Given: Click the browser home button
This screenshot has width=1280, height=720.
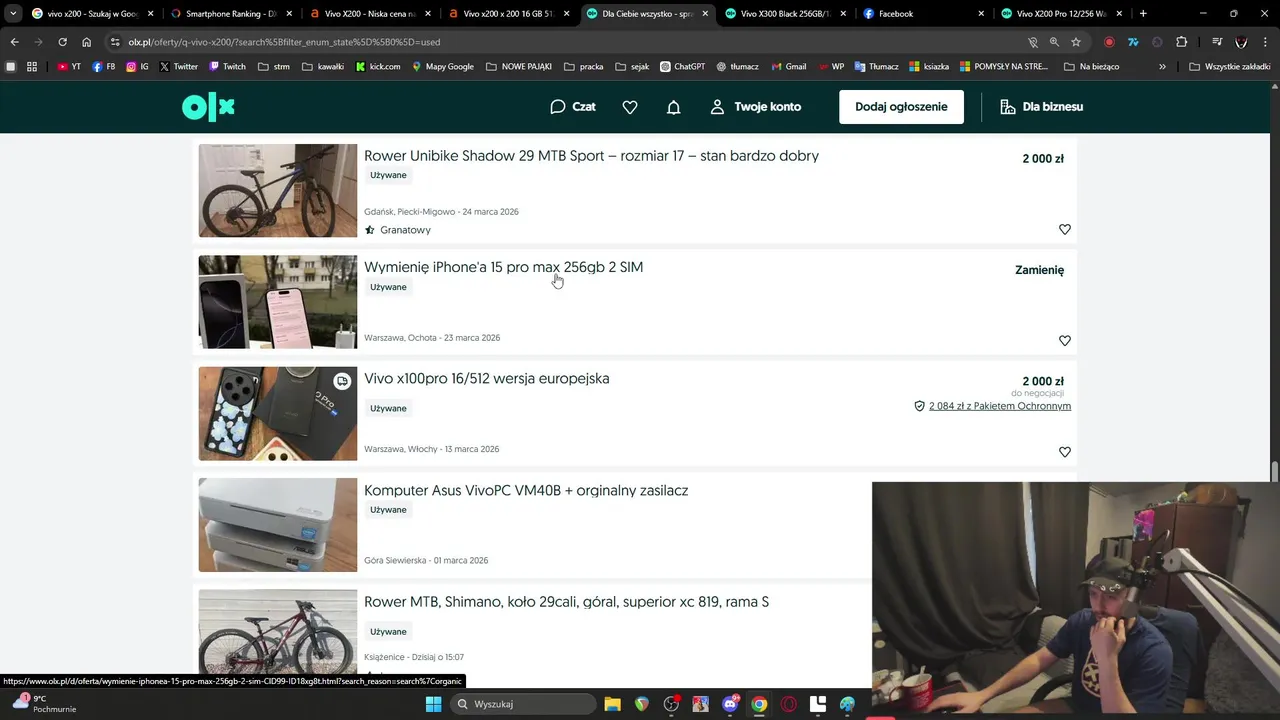Looking at the screenshot, I should 86,42.
